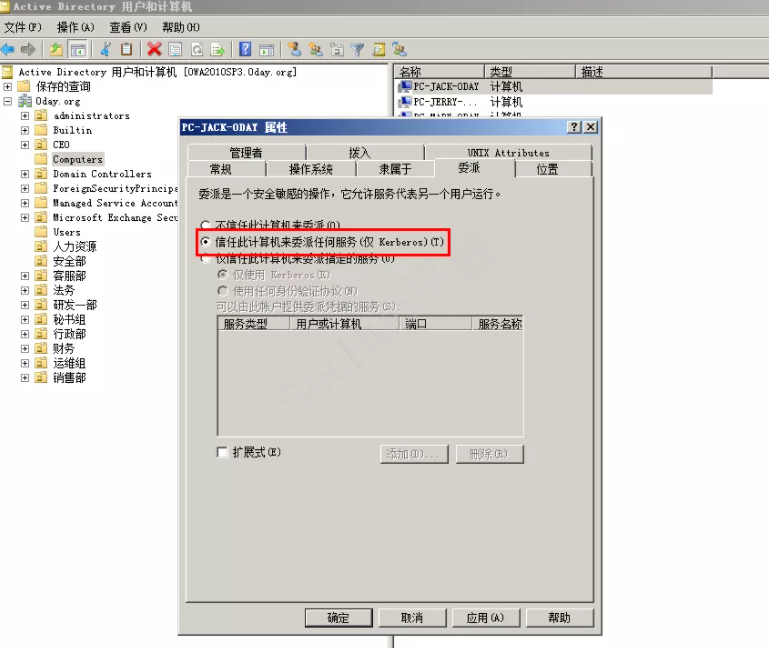
Task: Open the 文件(F) menu
Action: tap(23, 27)
